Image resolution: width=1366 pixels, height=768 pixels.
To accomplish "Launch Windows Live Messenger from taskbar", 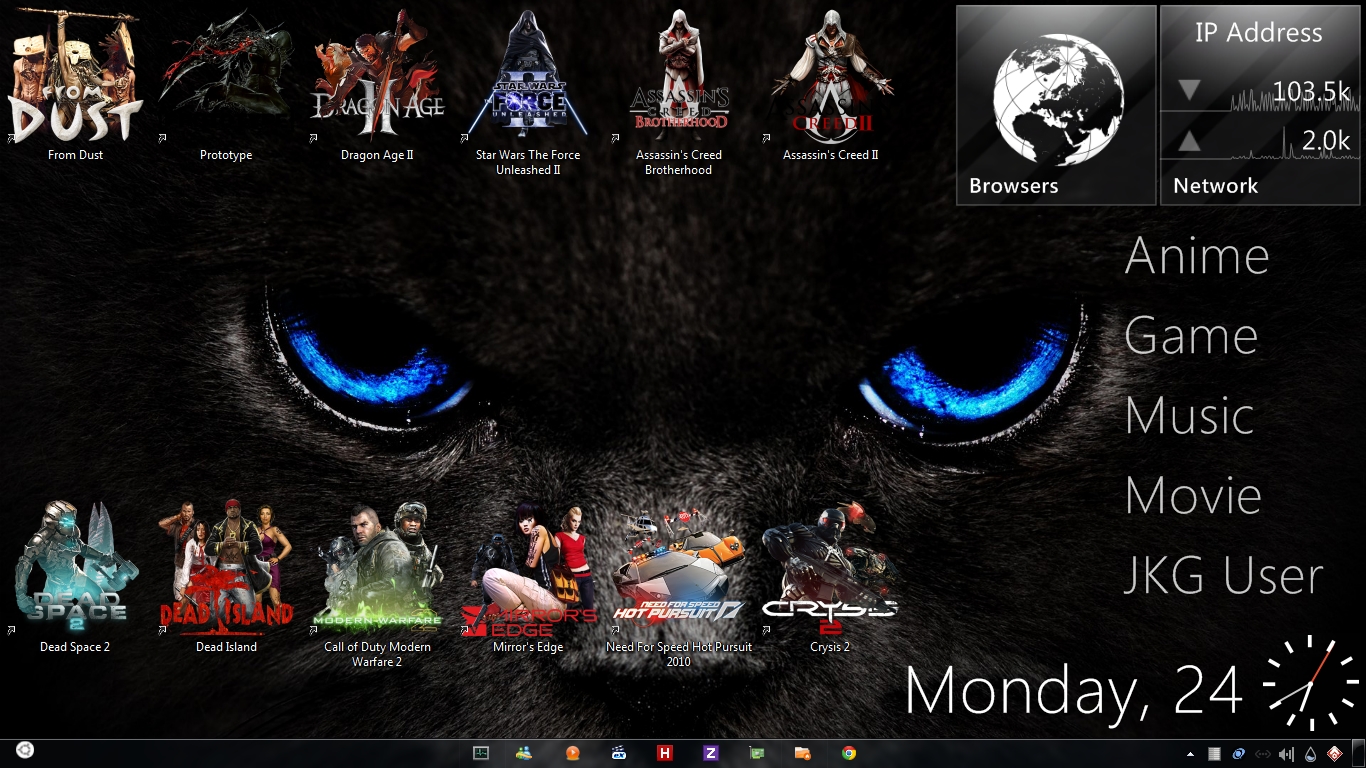I will click(524, 754).
